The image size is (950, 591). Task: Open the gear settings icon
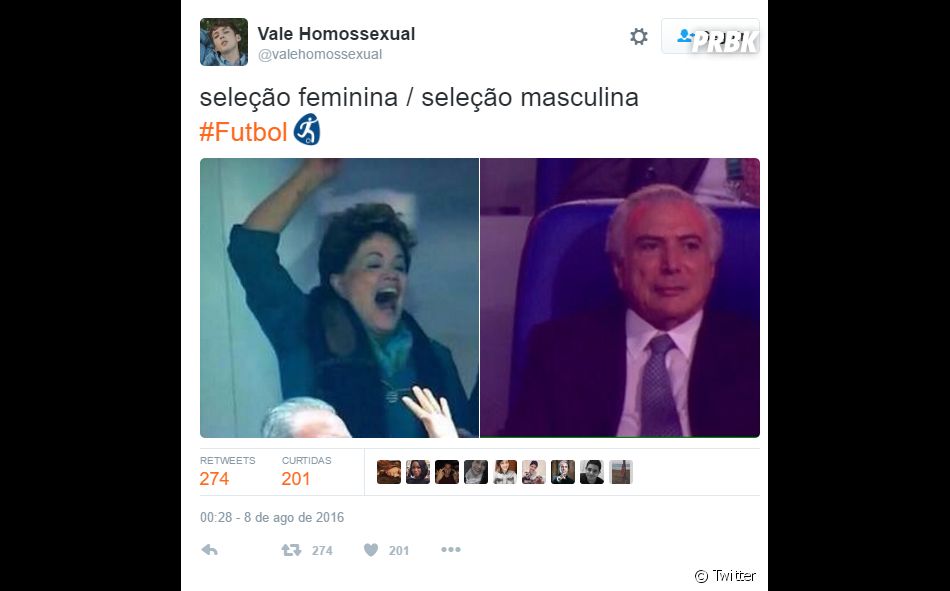(x=639, y=36)
